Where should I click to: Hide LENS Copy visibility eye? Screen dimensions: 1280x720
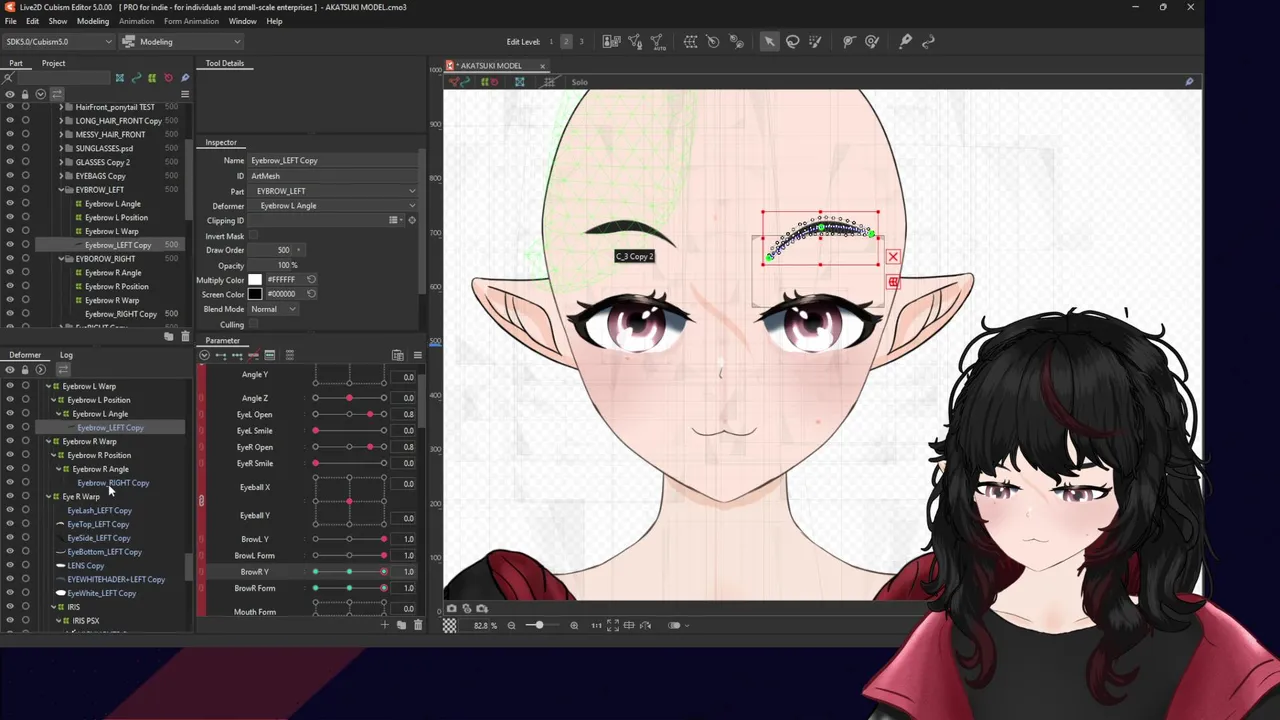(x=10, y=566)
